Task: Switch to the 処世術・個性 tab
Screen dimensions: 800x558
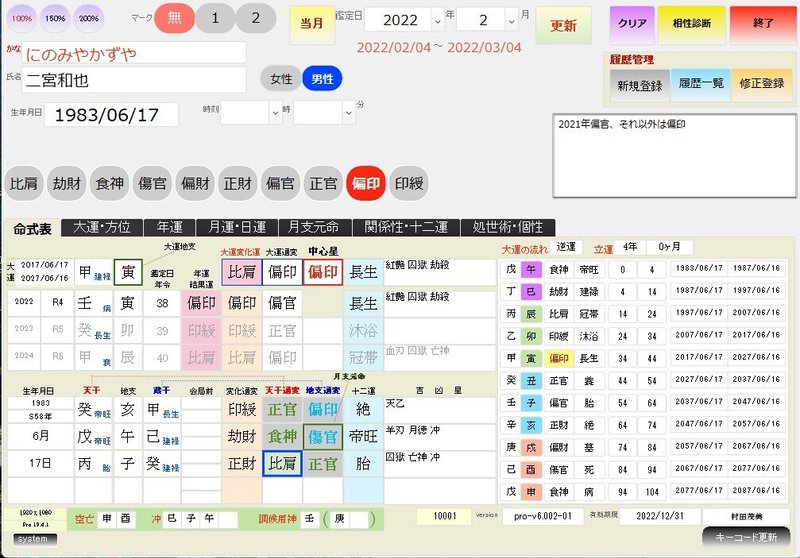Action: (508, 227)
